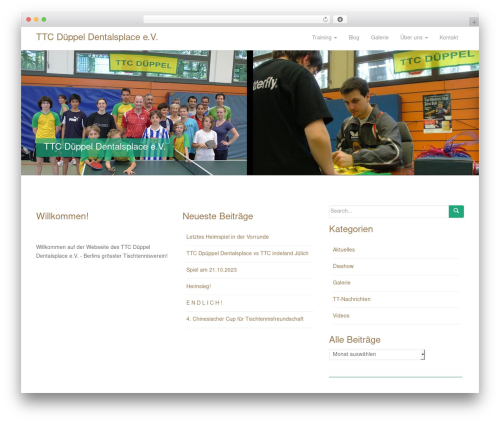The width and height of the screenshot is (500, 423).
Task: Open post 4. Chinesischer Cup für Tischtennisfreundschaft
Action: coord(245,319)
